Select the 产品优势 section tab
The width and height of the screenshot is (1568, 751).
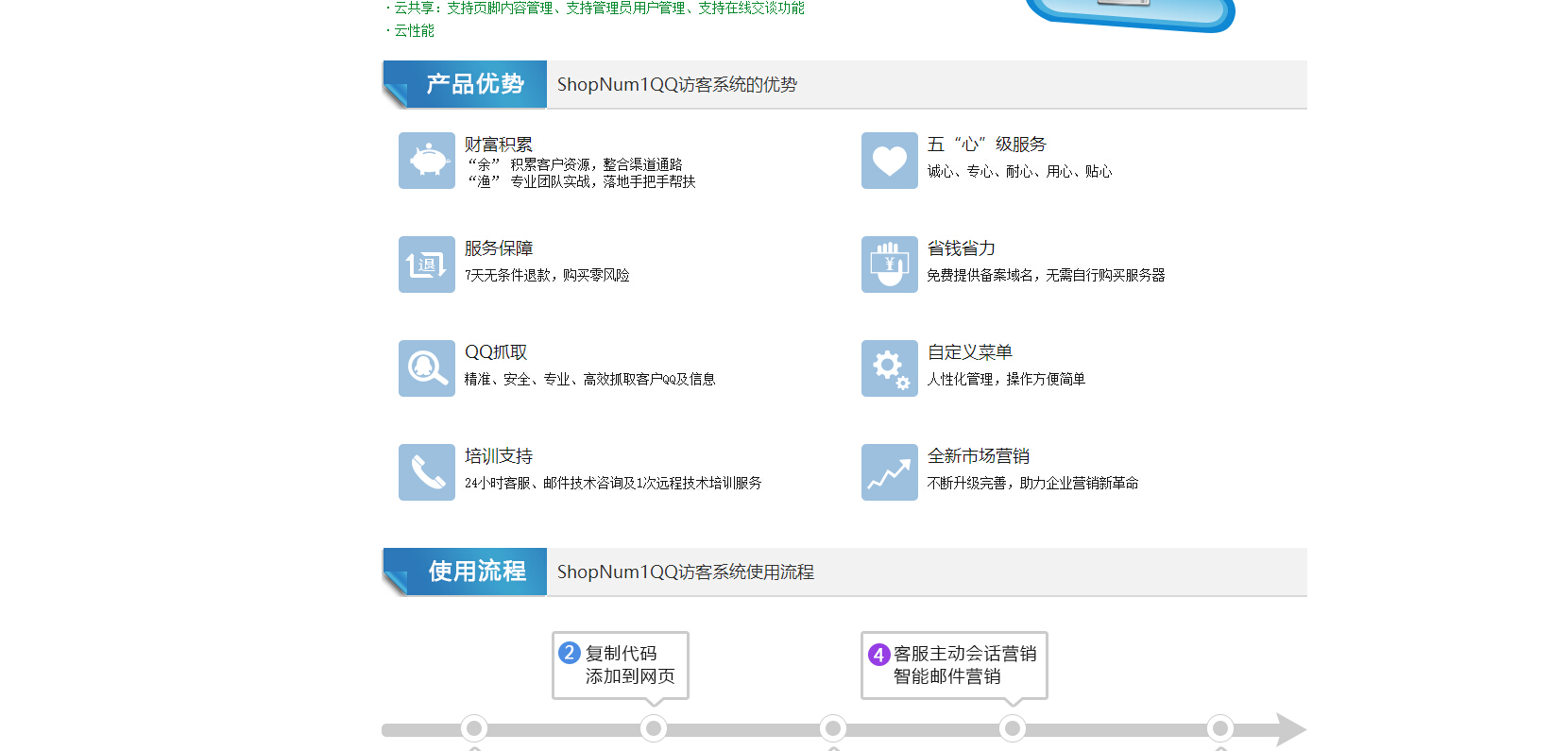[x=465, y=84]
